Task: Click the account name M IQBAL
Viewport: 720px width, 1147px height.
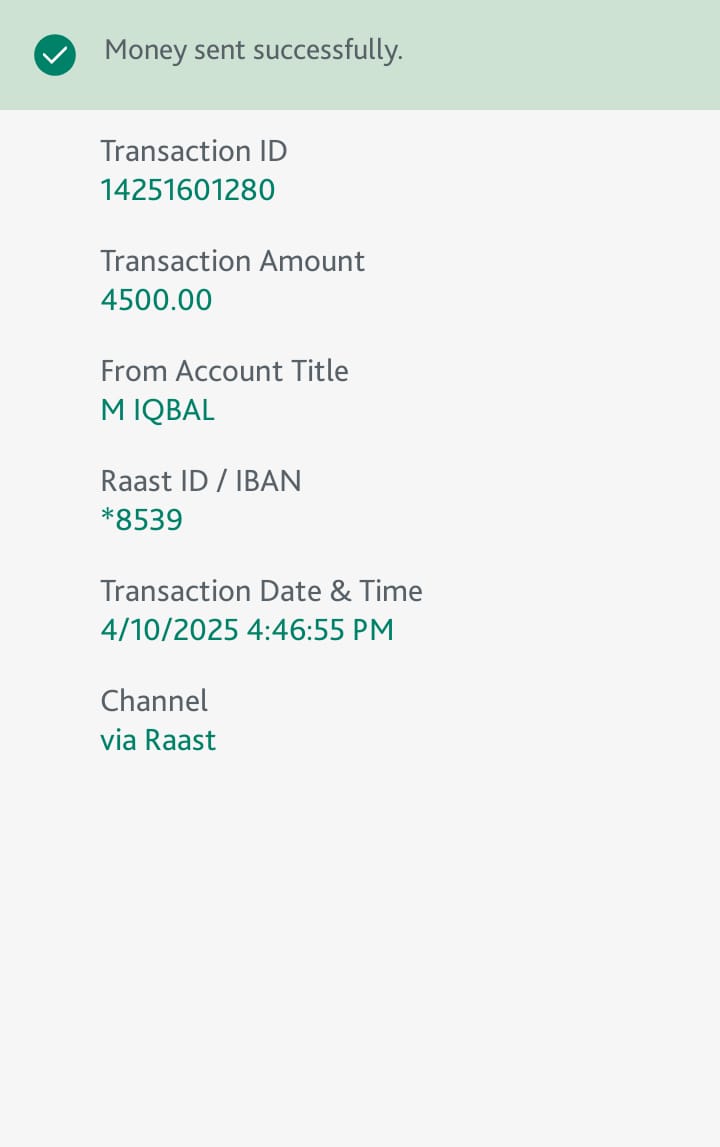Action: coord(157,410)
